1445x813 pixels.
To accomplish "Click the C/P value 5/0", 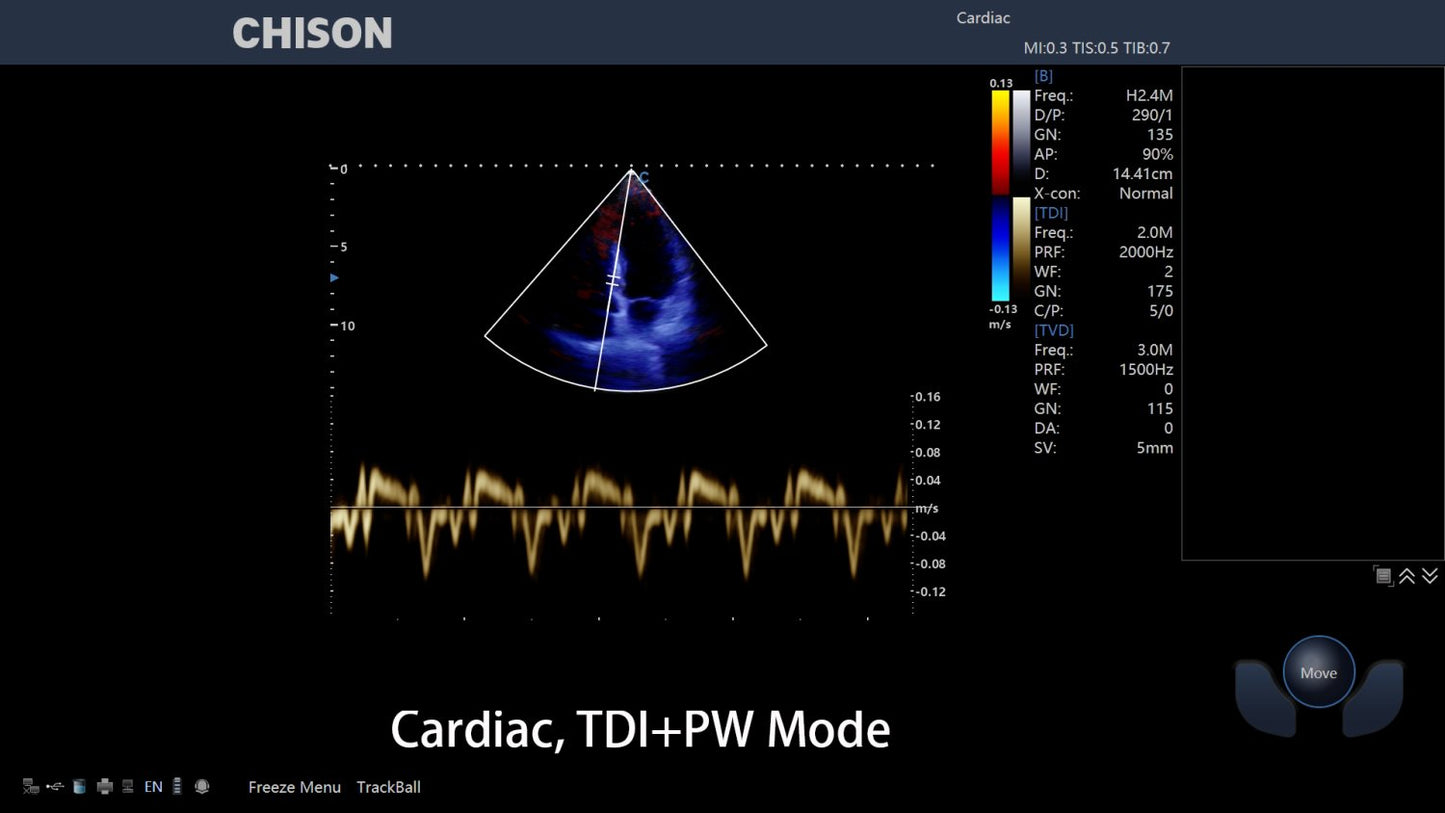I will coord(1162,311).
